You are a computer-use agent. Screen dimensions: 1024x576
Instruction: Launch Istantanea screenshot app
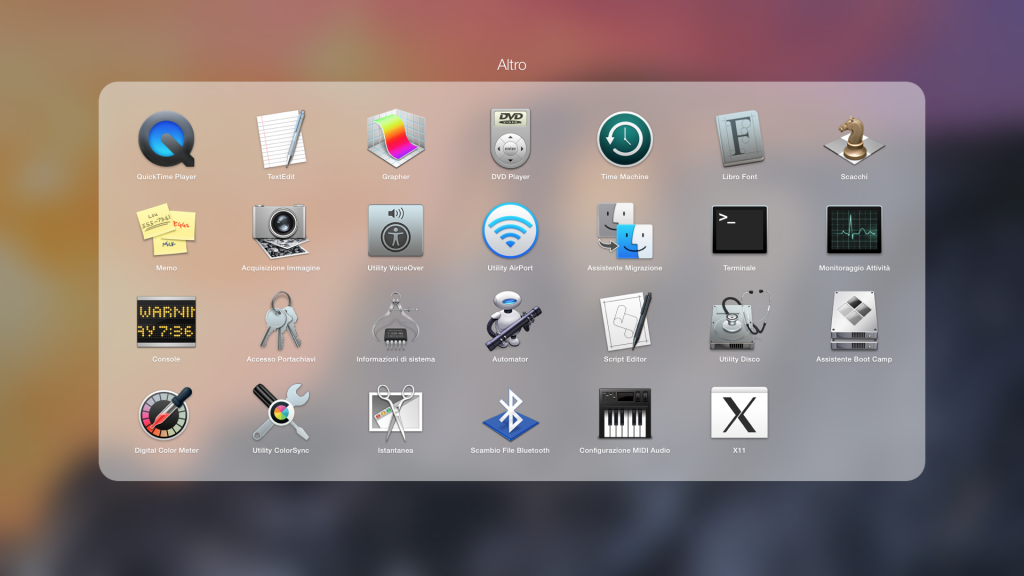[x=396, y=413]
